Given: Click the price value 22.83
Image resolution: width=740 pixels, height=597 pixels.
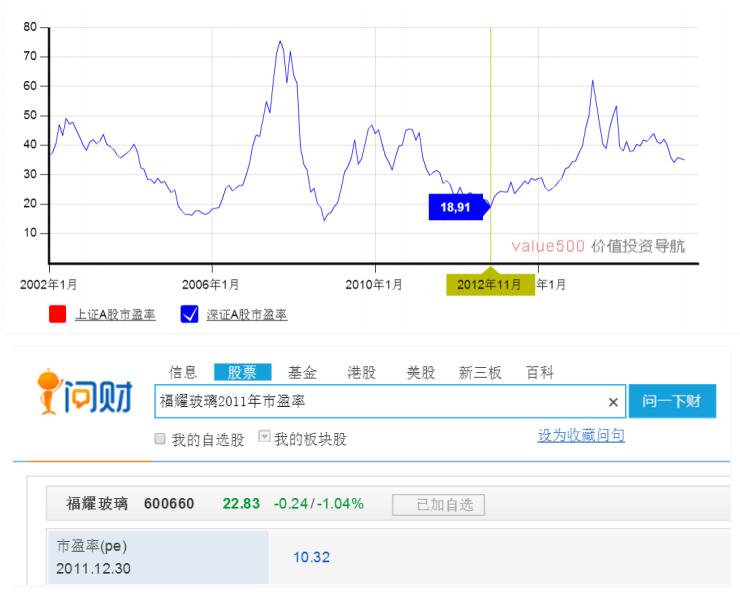Looking at the screenshot, I should click(241, 504).
